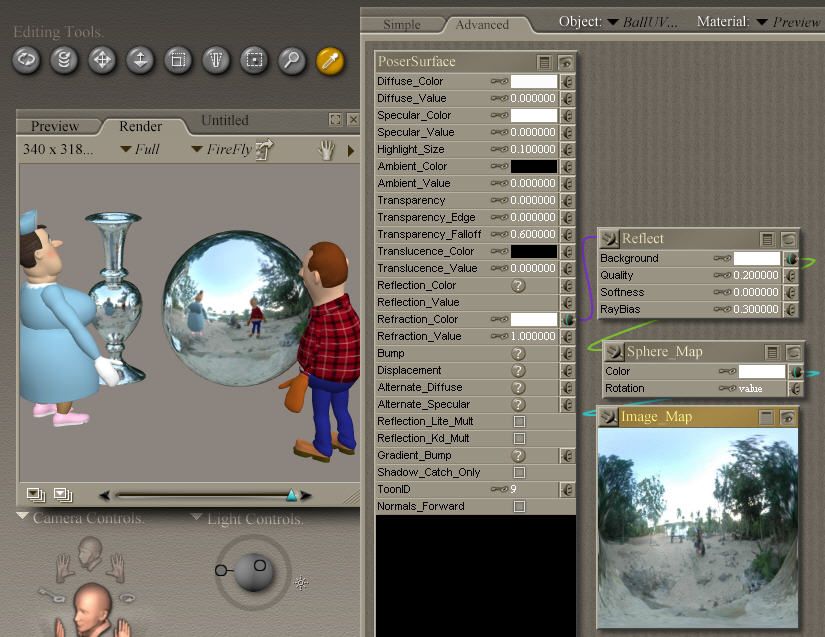Select the Magnifier tool
The height and width of the screenshot is (637, 825).
[292, 60]
